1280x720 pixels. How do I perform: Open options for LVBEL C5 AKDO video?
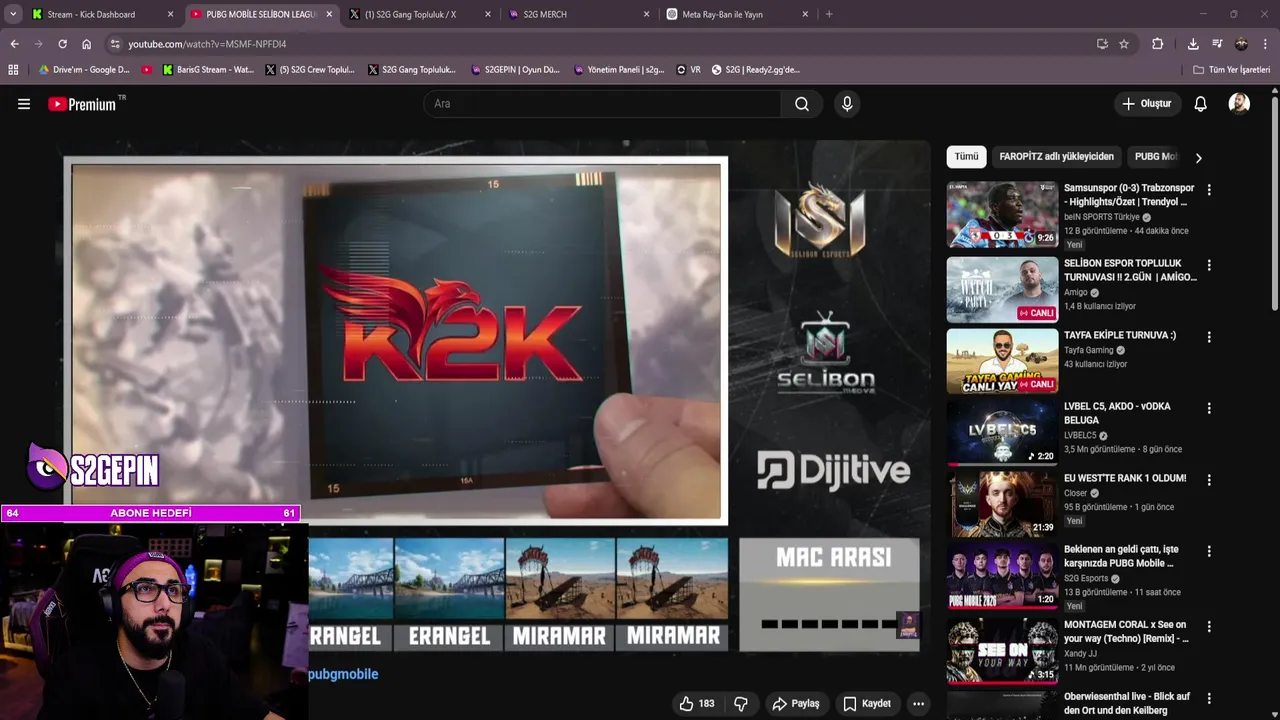pos(1208,409)
